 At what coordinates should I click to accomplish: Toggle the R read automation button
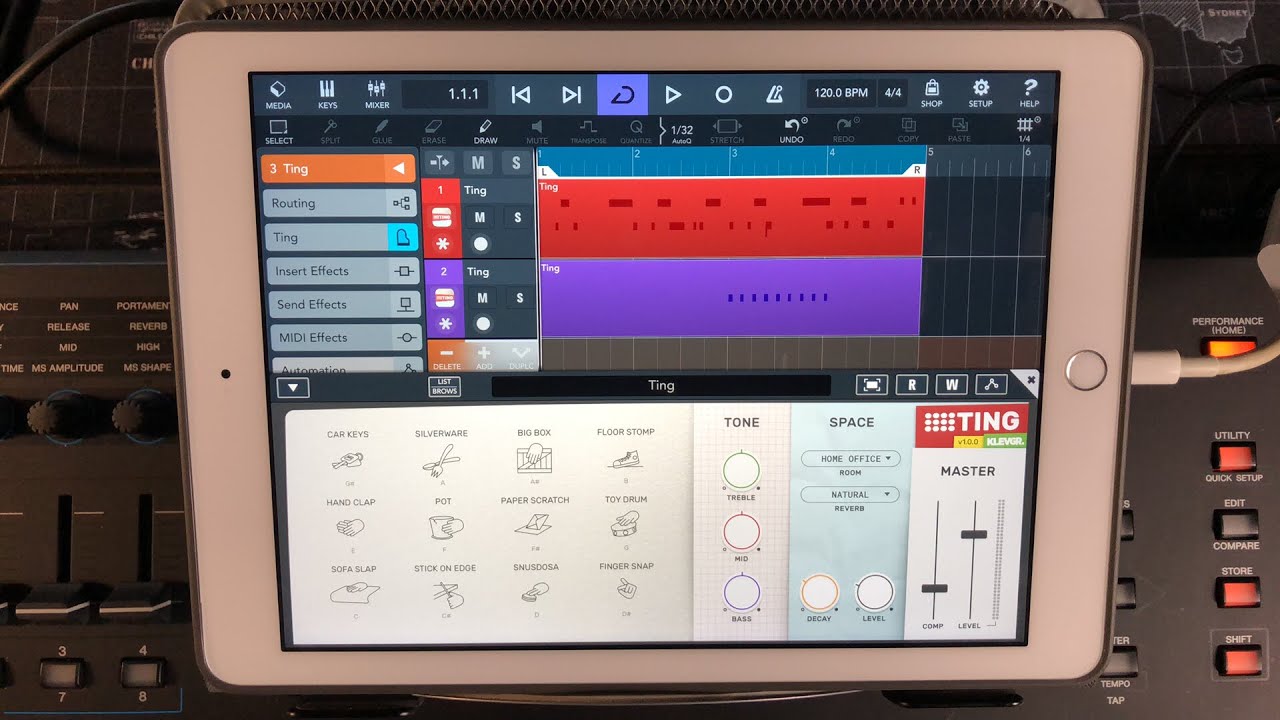pyautogui.click(x=912, y=385)
